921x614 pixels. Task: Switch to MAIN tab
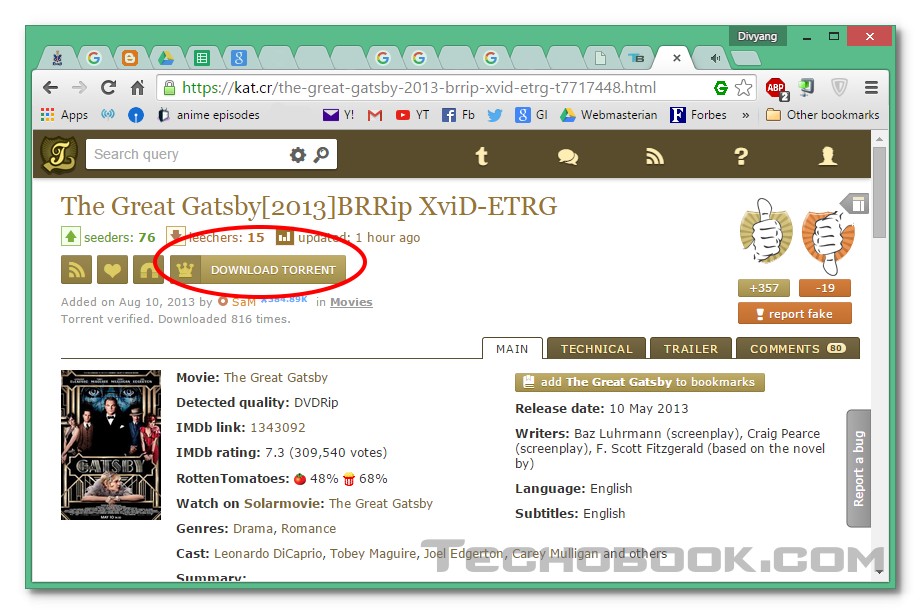(x=512, y=348)
